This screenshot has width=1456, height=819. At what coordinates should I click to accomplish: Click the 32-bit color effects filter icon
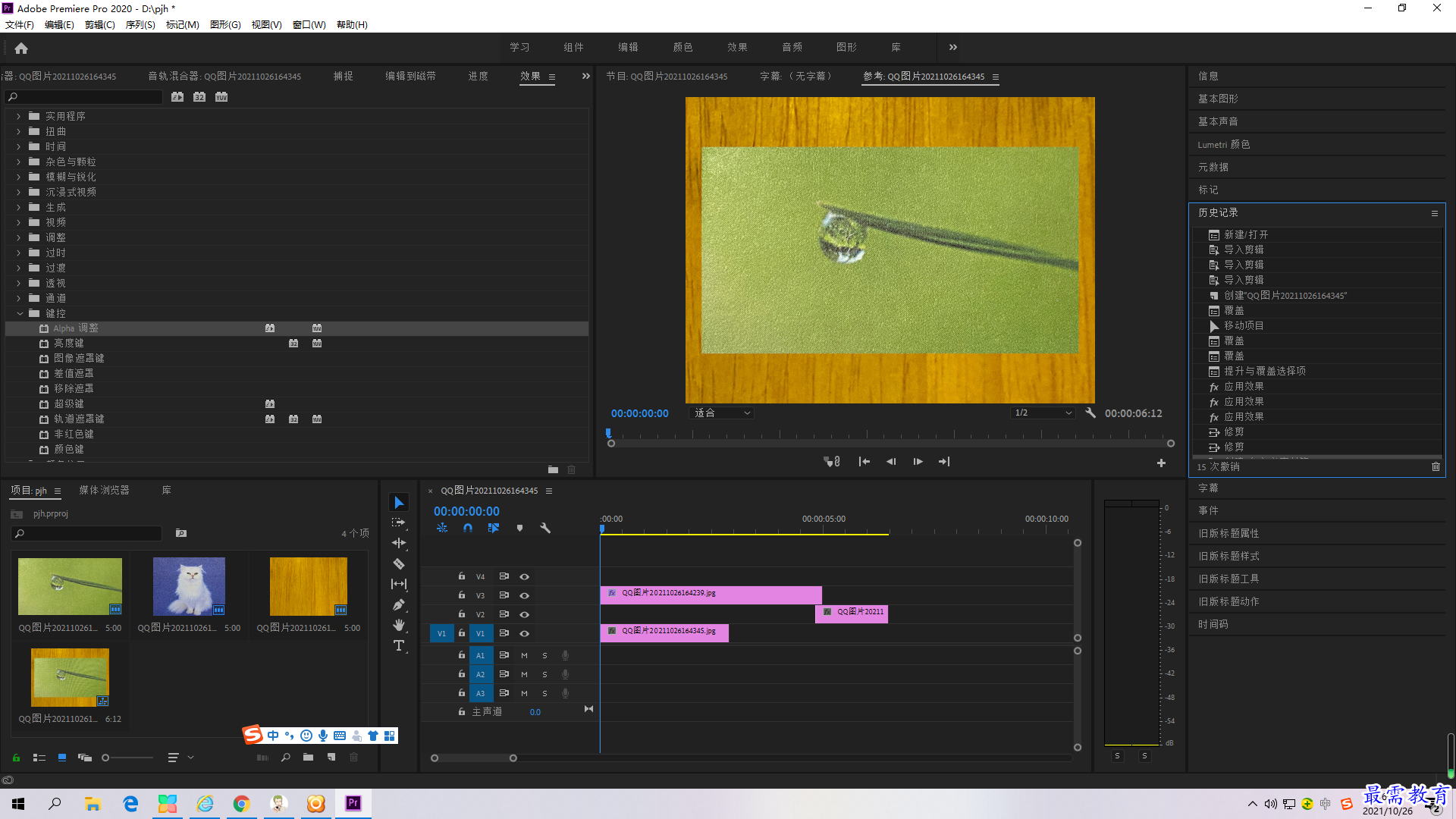click(x=199, y=97)
